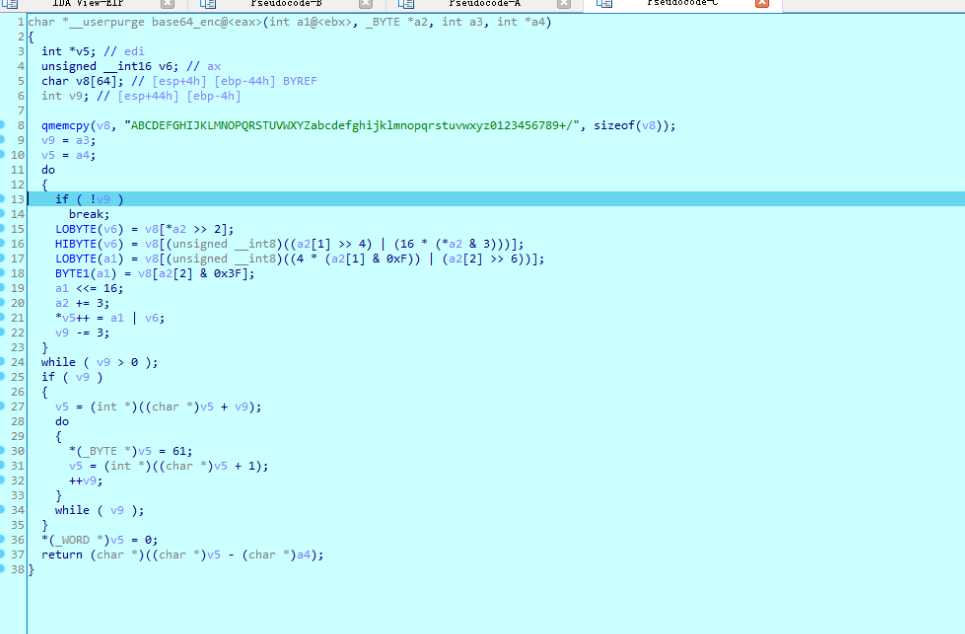Screen dimensions: 965x634
Task: Close the Pseudocode-A tab
Action: [563, 5]
